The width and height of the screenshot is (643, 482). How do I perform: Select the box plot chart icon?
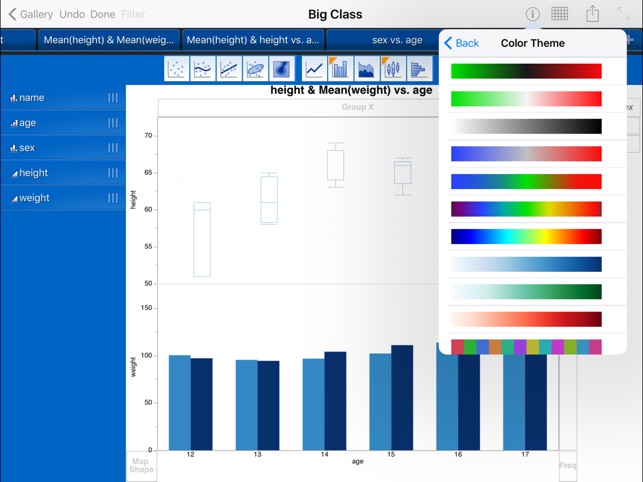393,69
